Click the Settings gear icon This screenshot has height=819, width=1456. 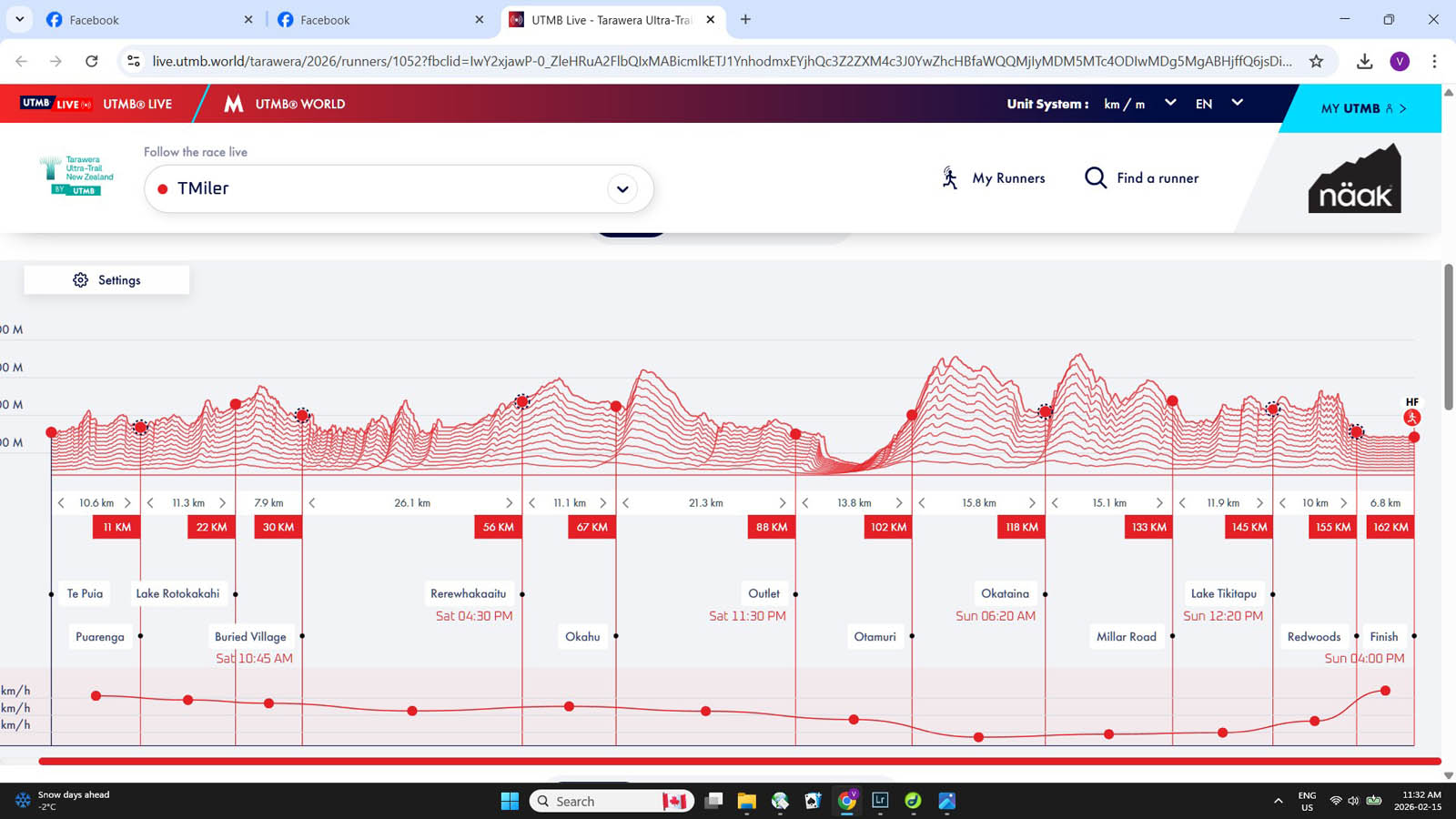click(81, 280)
